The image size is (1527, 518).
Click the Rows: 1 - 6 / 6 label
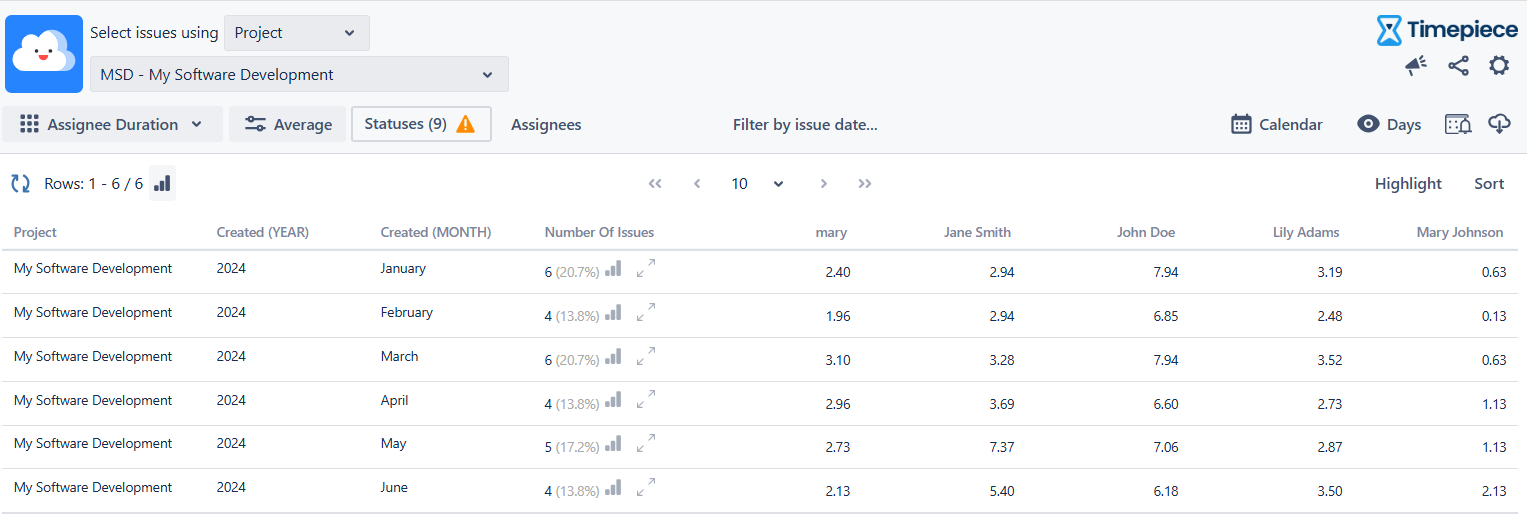94,184
